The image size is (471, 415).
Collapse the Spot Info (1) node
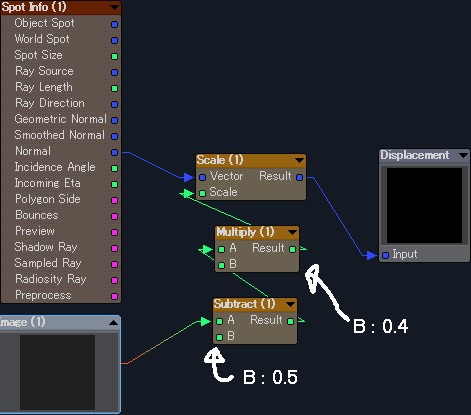point(114,7)
